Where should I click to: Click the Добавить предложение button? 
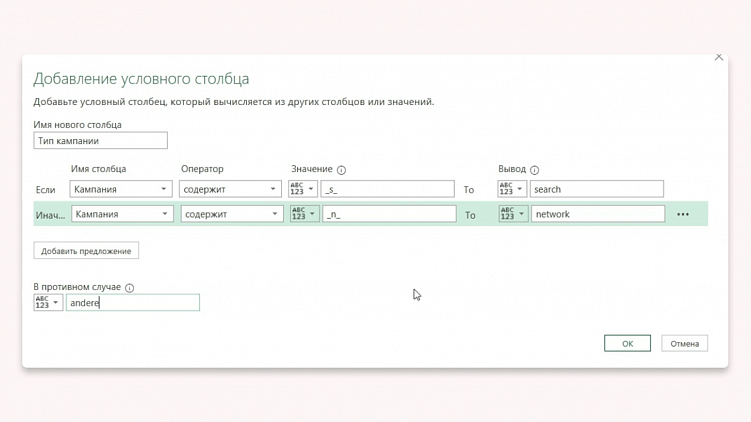(x=86, y=251)
